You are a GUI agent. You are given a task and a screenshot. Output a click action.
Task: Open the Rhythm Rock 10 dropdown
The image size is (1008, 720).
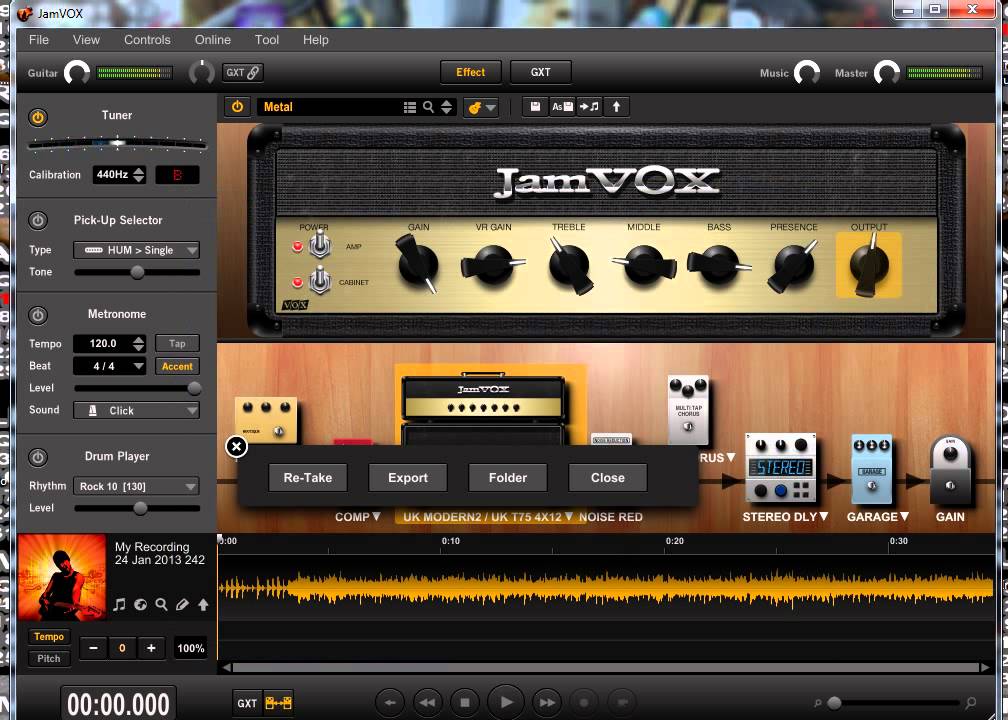136,486
